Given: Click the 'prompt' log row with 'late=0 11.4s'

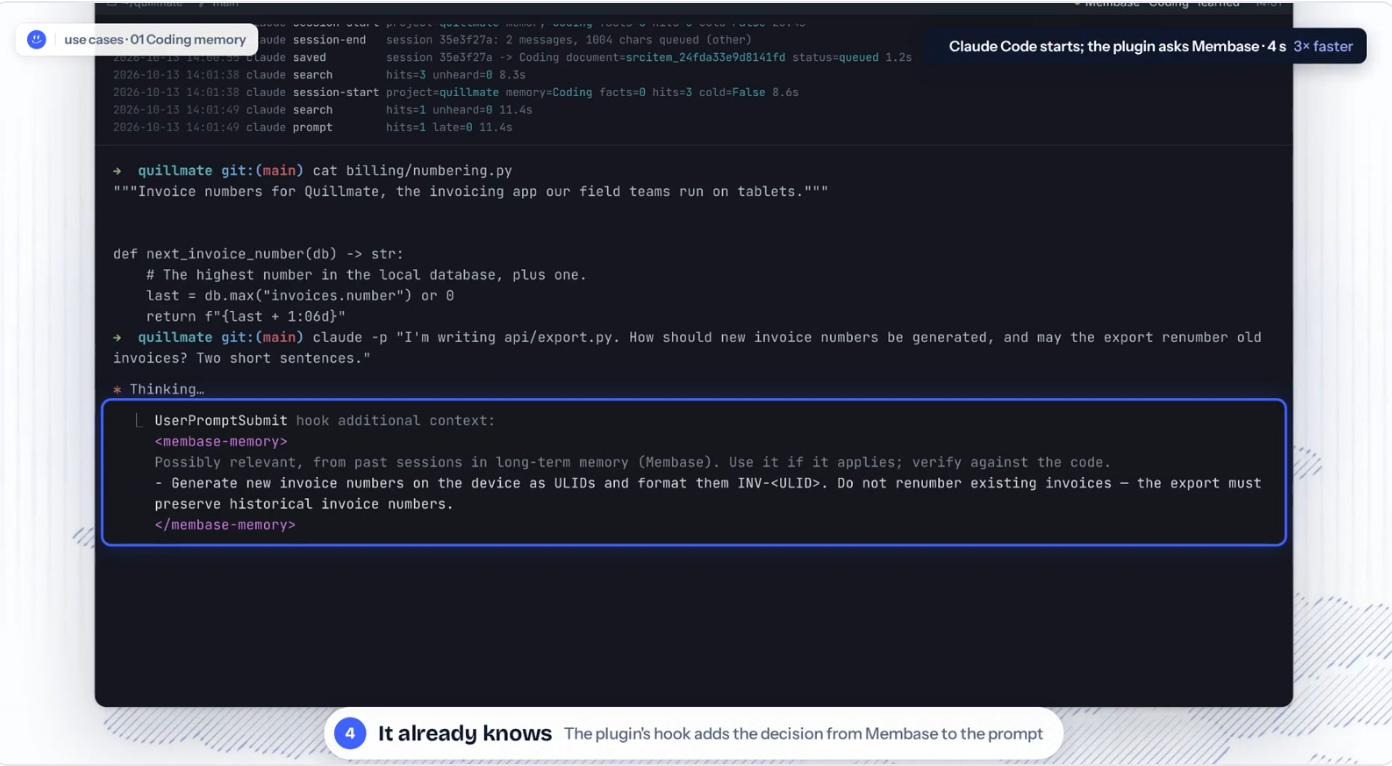Looking at the screenshot, I should tap(312, 127).
